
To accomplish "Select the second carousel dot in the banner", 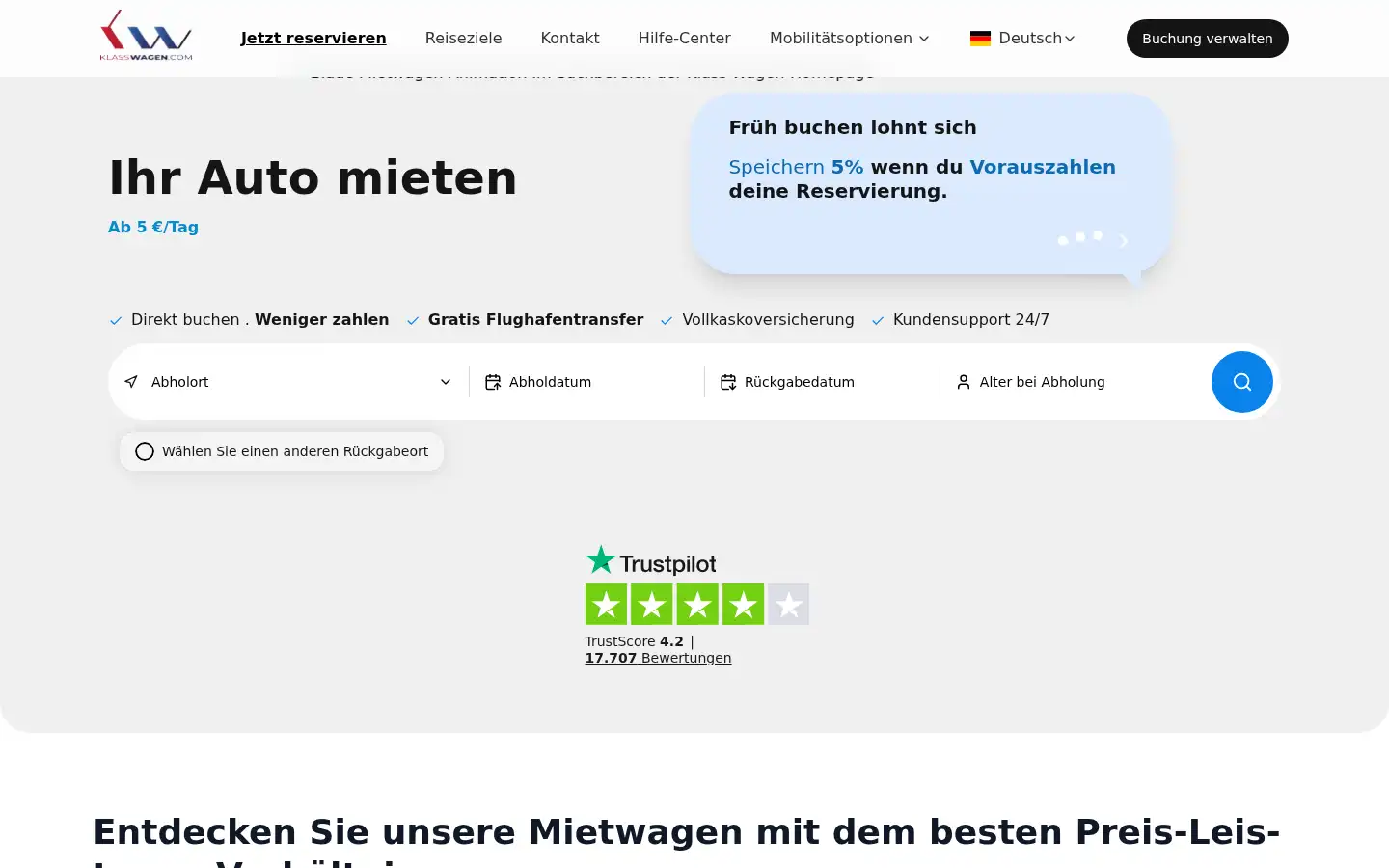I will pyautogui.click(x=1080, y=236).
